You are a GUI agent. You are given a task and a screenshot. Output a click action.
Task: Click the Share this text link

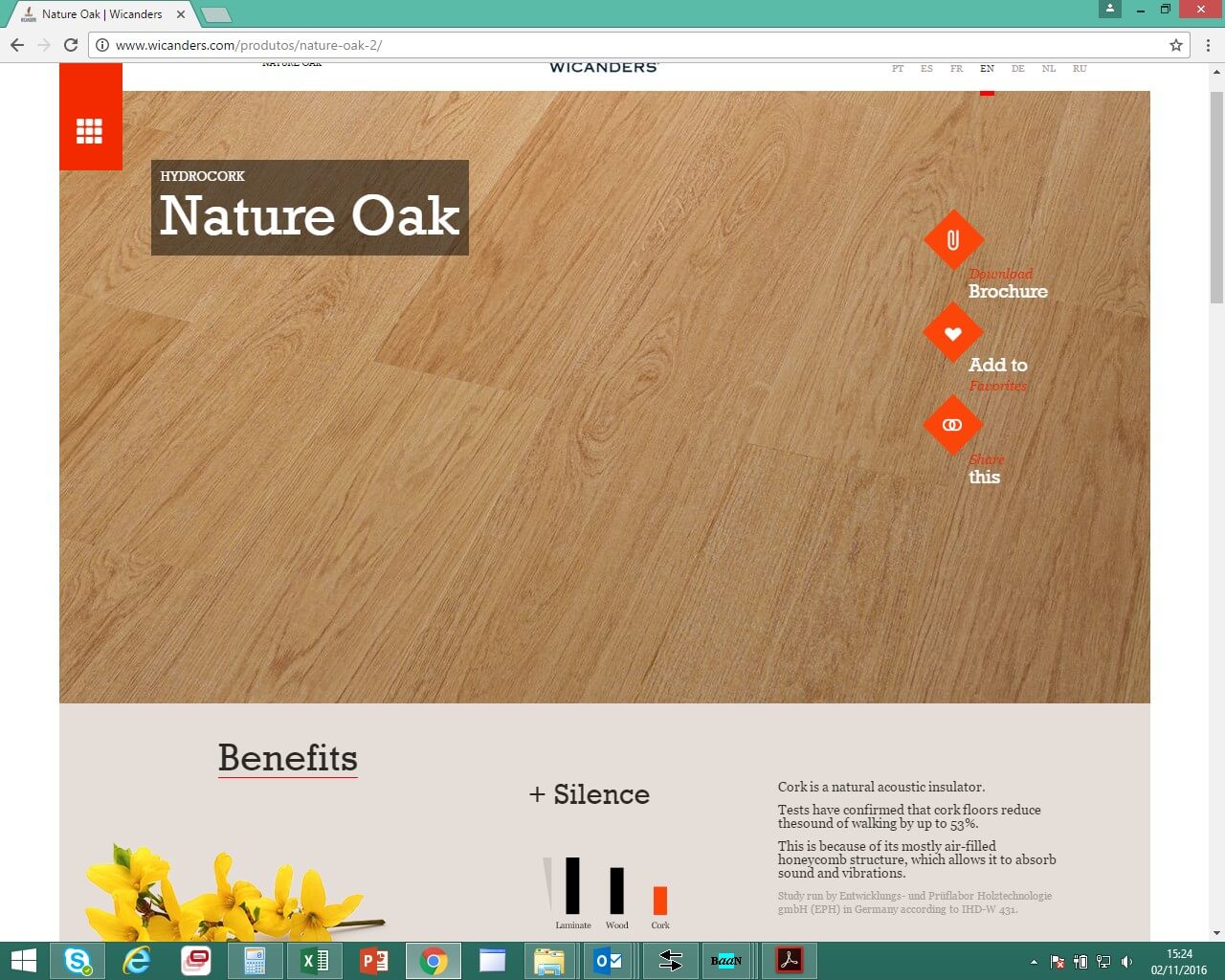coord(986,469)
